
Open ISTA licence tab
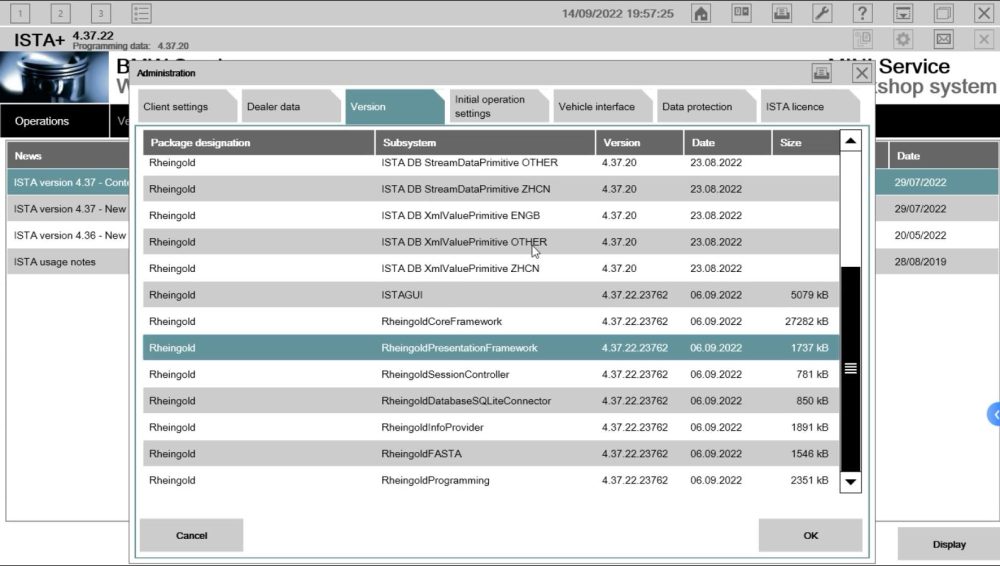[809, 107]
